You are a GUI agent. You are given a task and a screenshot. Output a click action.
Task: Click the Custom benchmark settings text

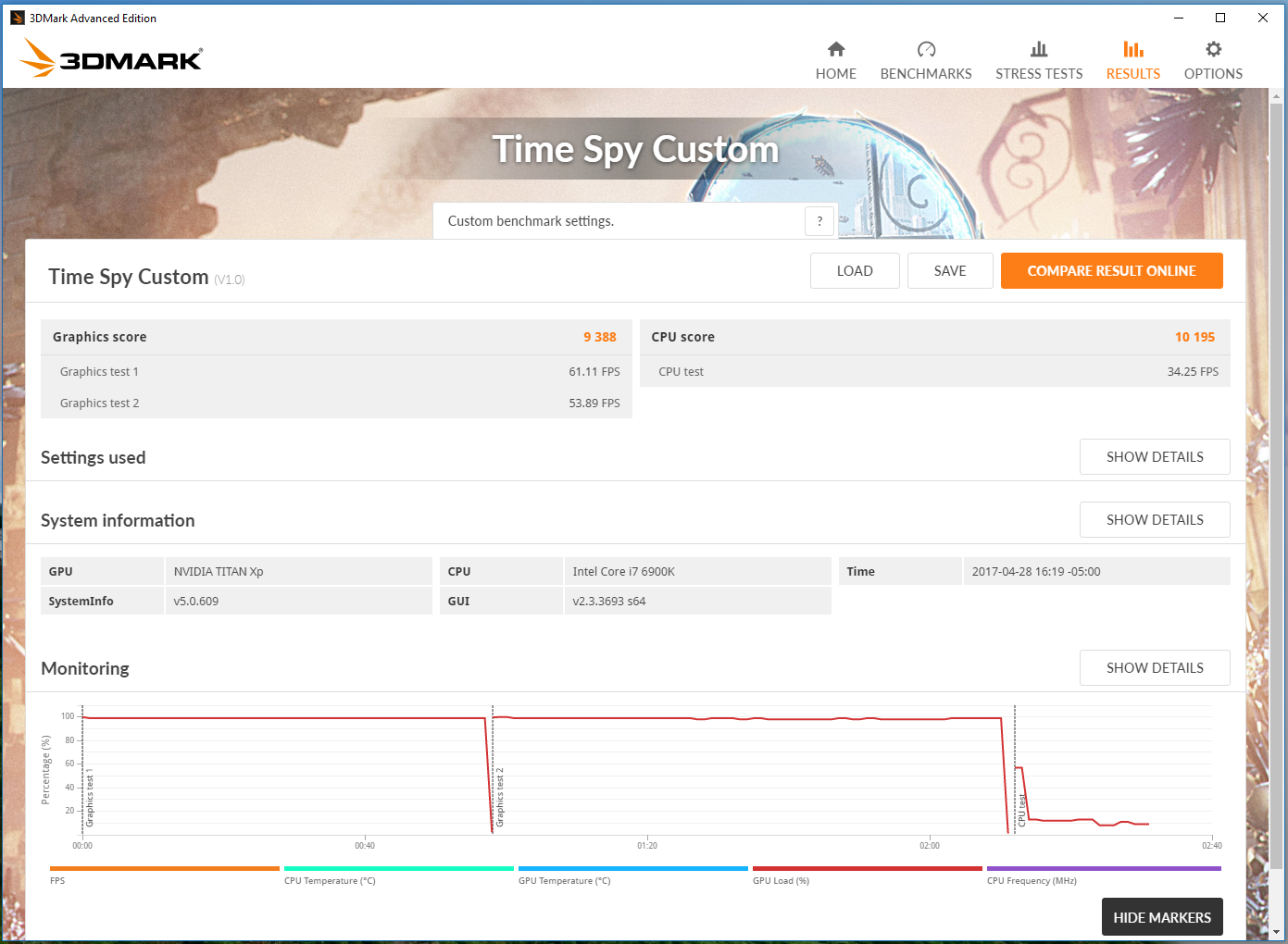(x=531, y=221)
